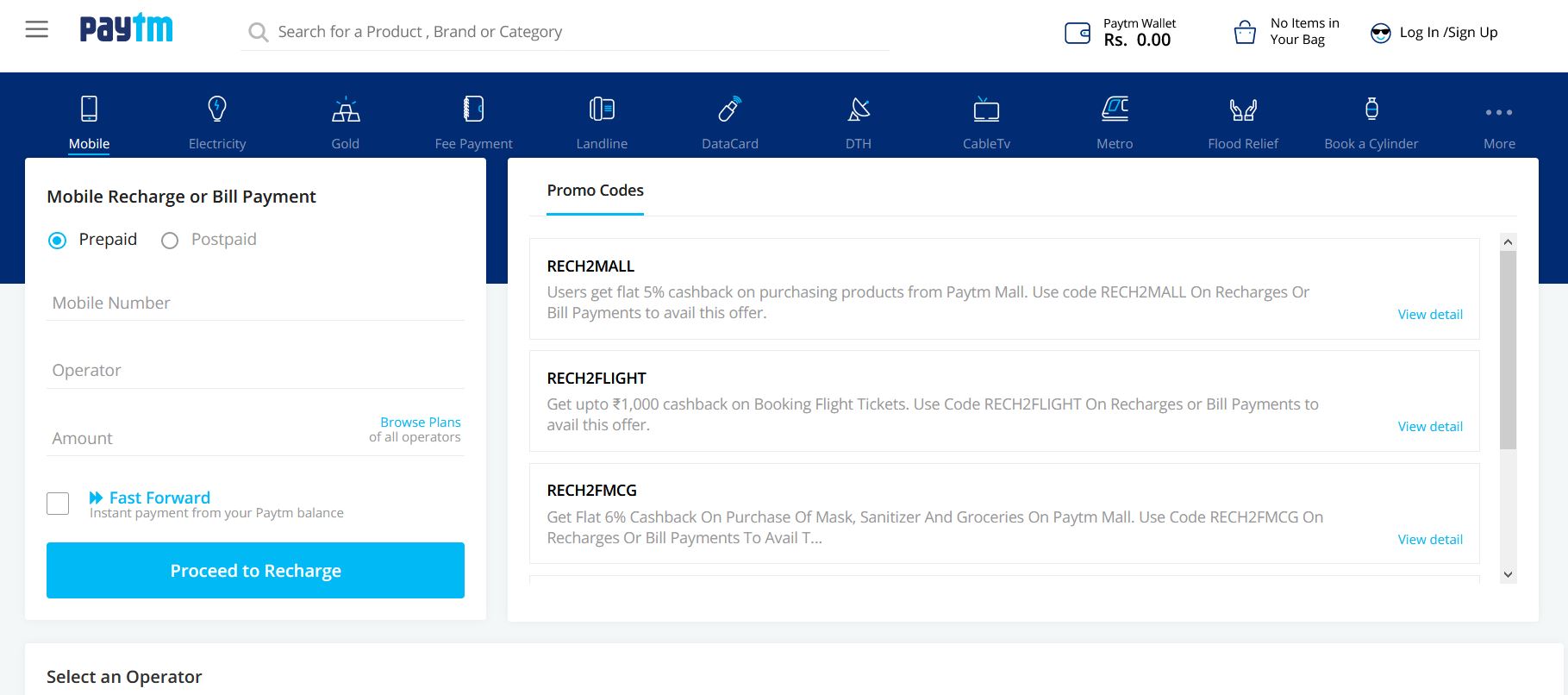This screenshot has height=695, width=1568.
Task: Click the promo list scroll down arrow
Action: click(x=1508, y=574)
